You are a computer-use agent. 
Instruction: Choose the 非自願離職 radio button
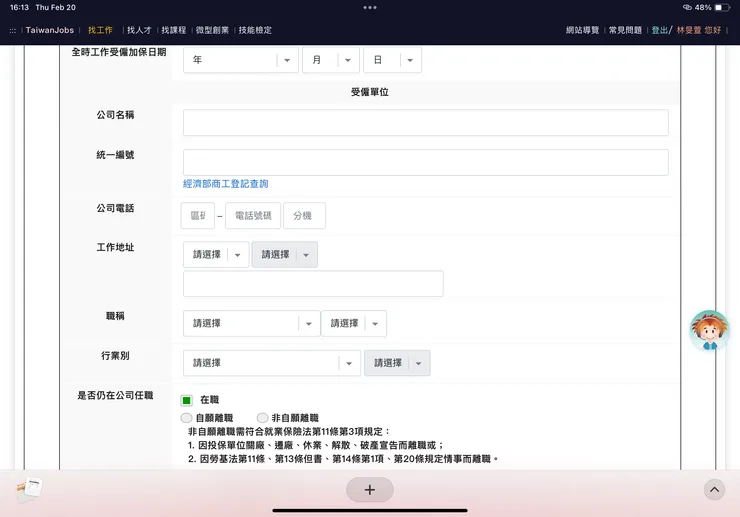pos(262,418)
